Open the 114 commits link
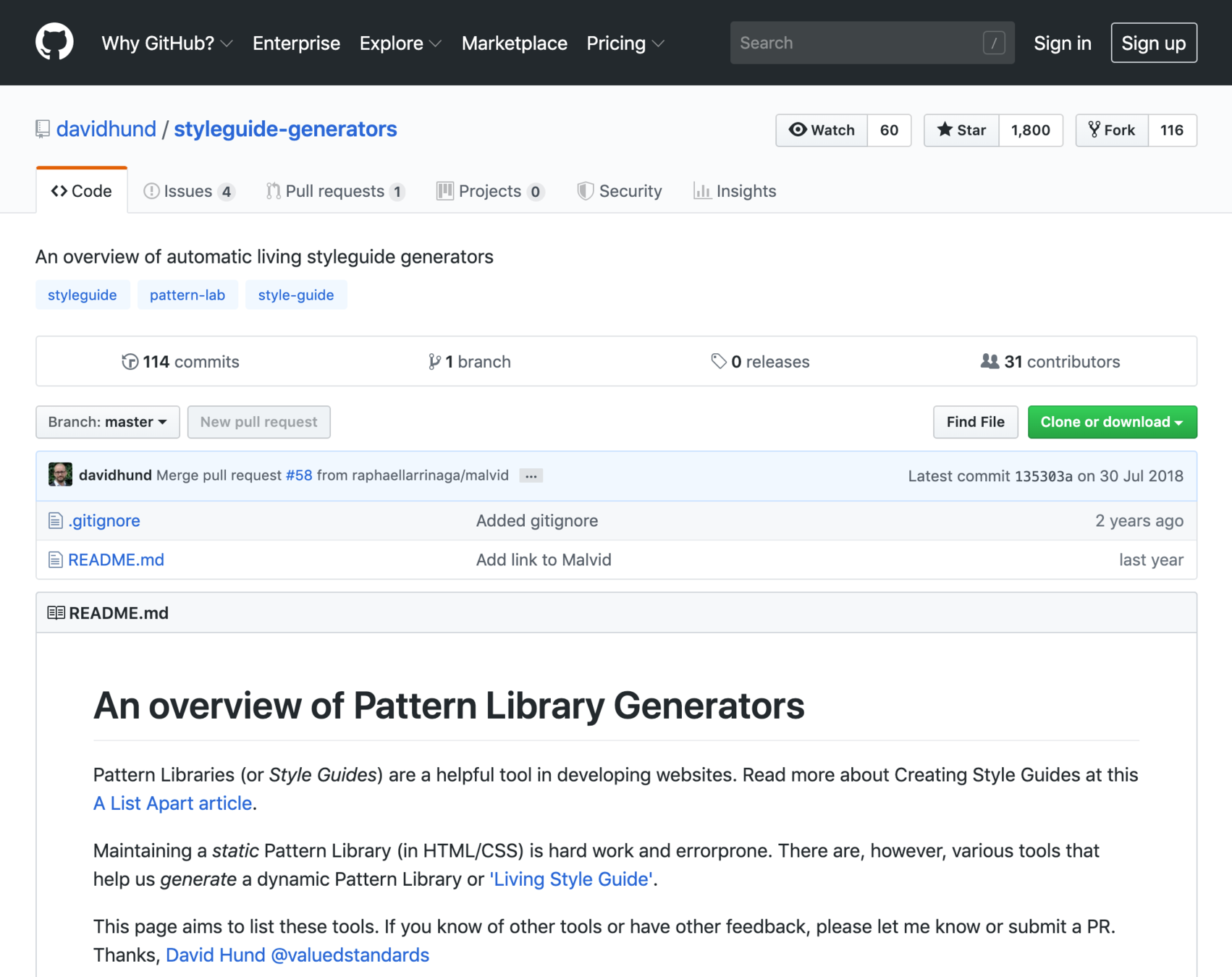Viewport: 1232px width, 977px height. tap(181, 362)
